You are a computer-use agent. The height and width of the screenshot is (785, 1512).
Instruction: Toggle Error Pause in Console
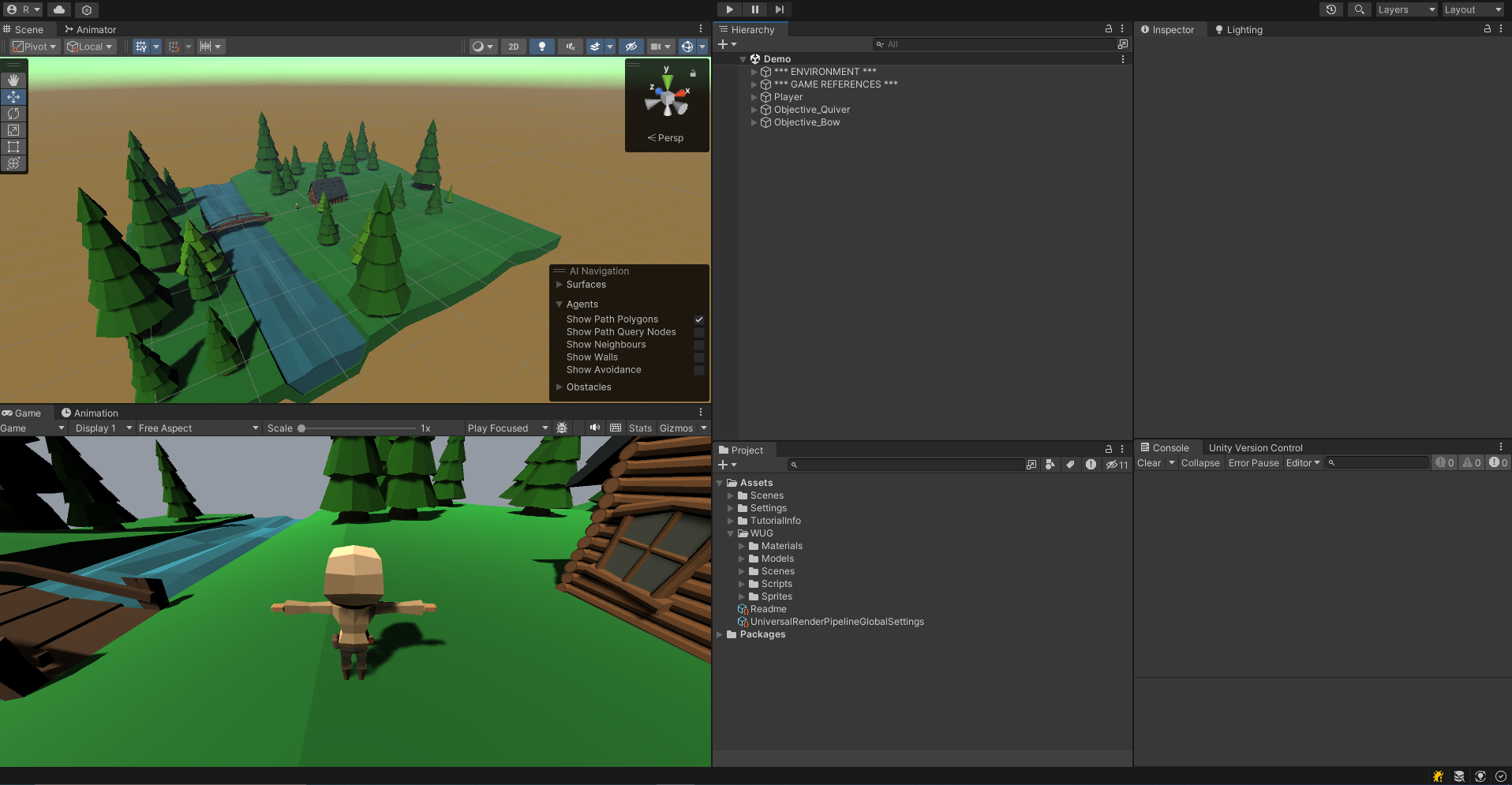point(1253,463)
